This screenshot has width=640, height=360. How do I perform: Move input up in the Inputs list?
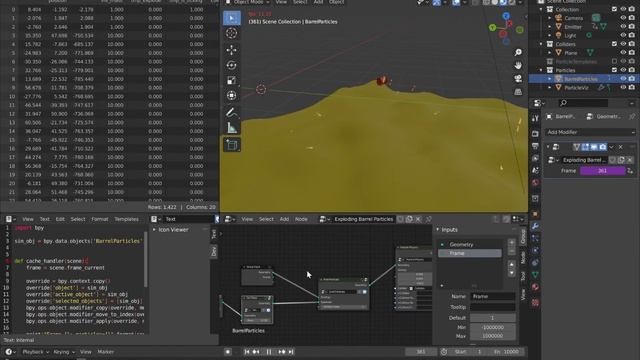(511, 265)
